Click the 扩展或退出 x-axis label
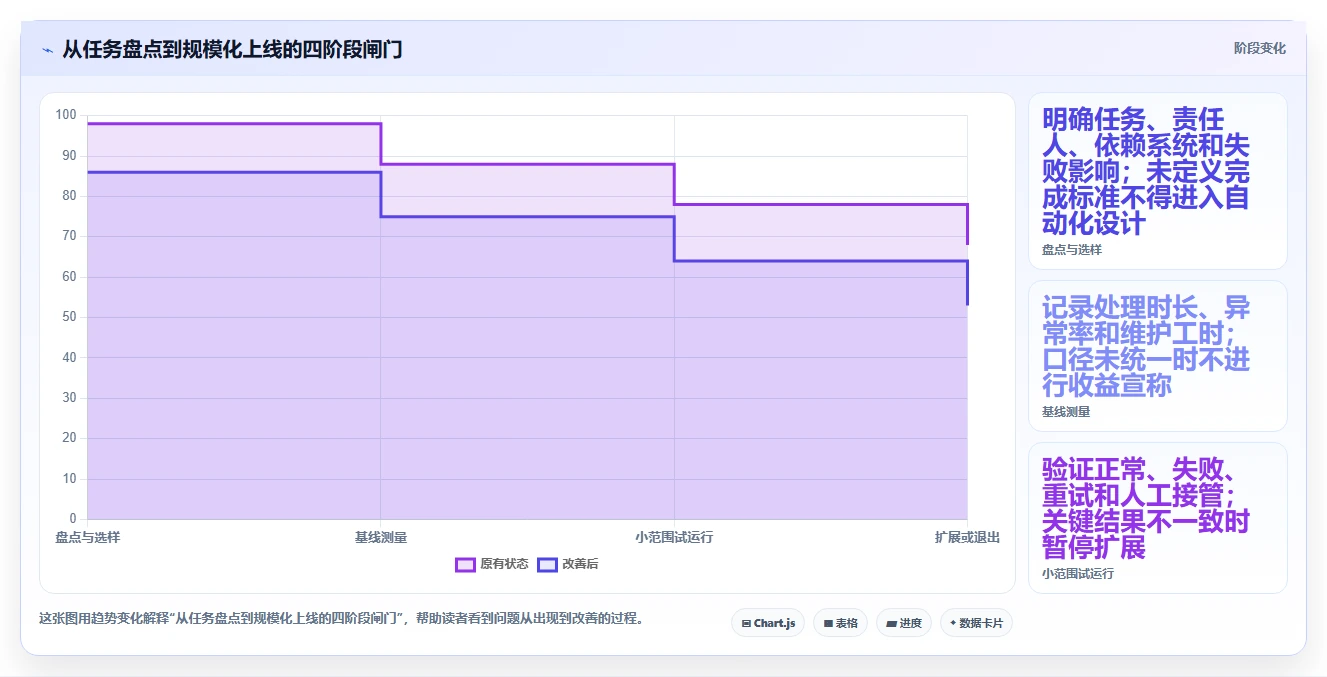Viewport: 1327px width, 677px height. coord(967,538)
